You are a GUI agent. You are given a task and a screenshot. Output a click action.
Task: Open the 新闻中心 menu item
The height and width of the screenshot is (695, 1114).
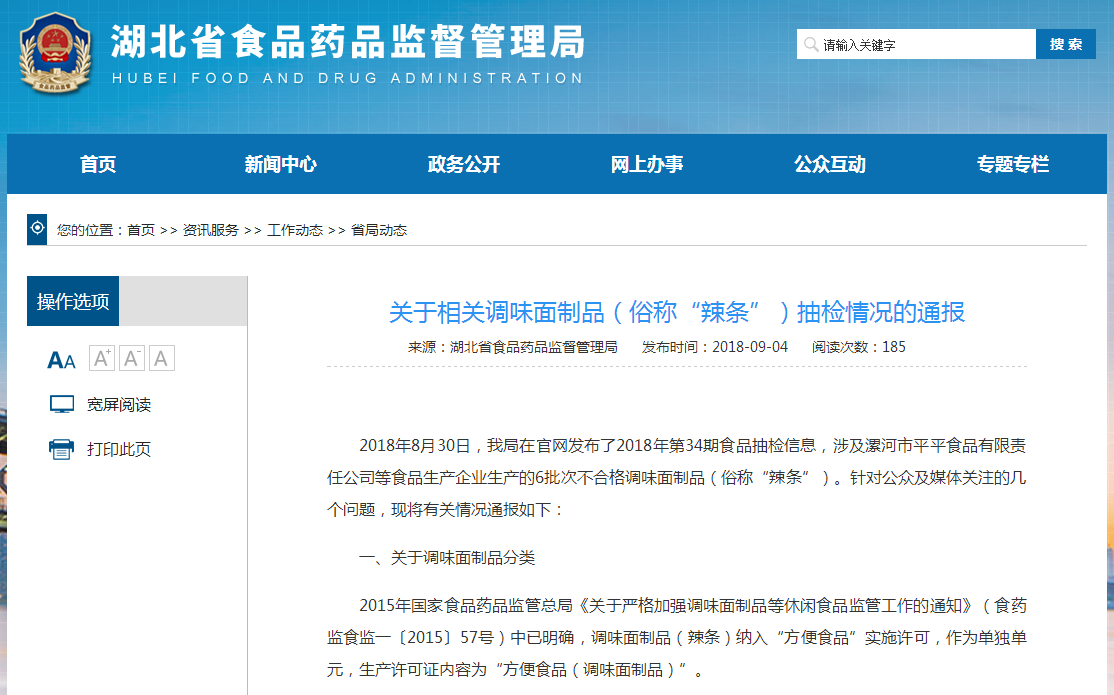[281, 164]
